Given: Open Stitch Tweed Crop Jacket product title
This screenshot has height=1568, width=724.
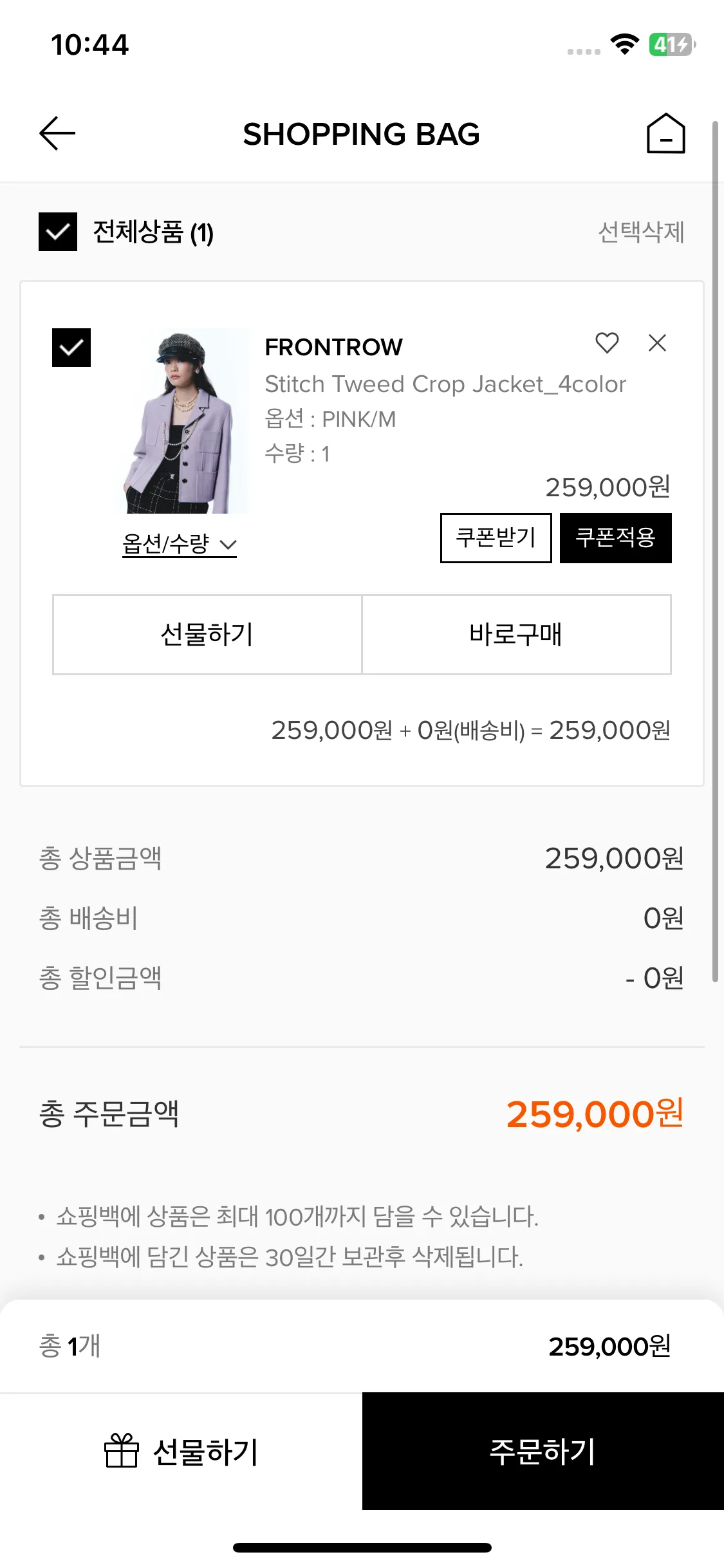Looking at the screenshot, I should point(445,384).
